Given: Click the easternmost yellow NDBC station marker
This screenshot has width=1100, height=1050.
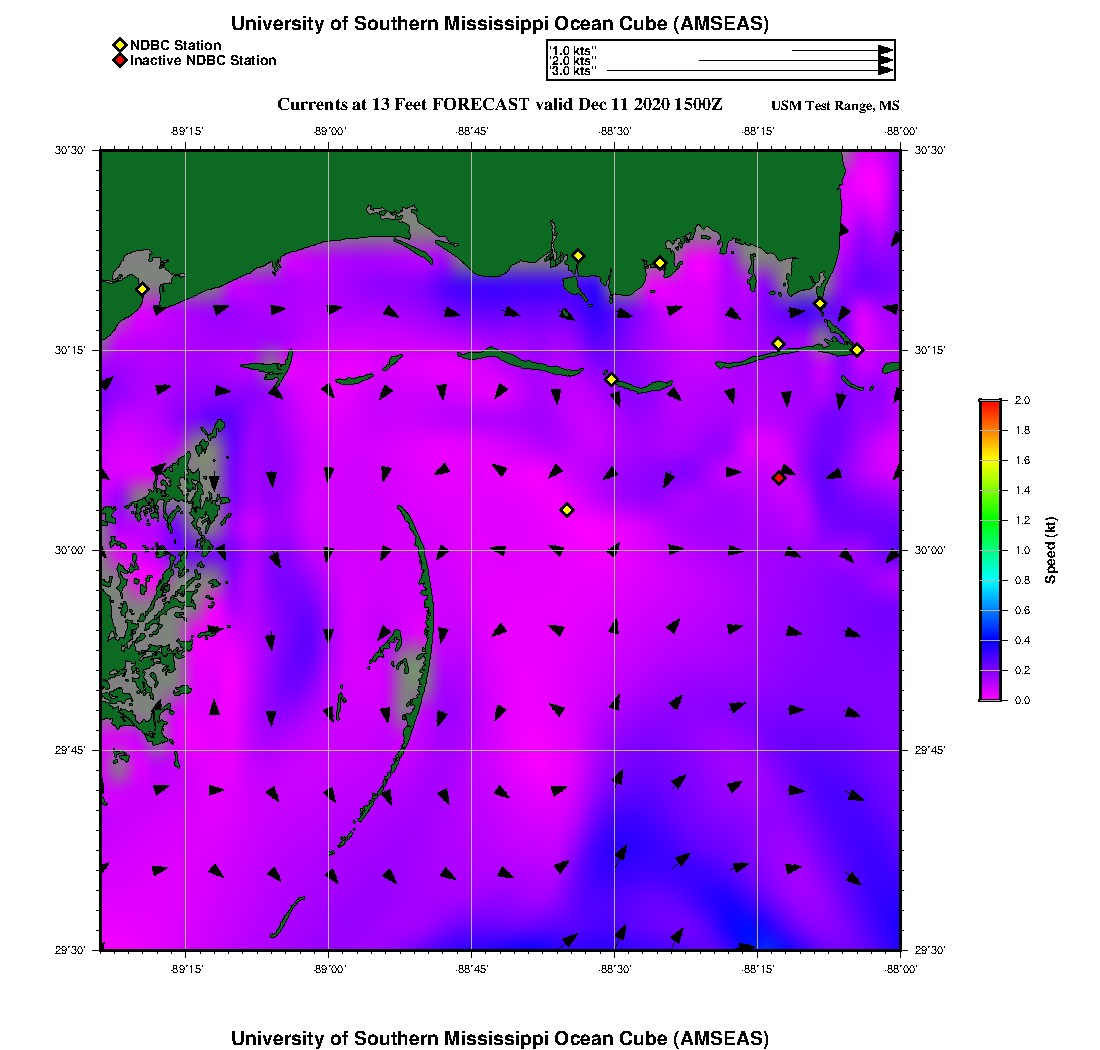Looking at the screenshot, I should coord(857,349).
